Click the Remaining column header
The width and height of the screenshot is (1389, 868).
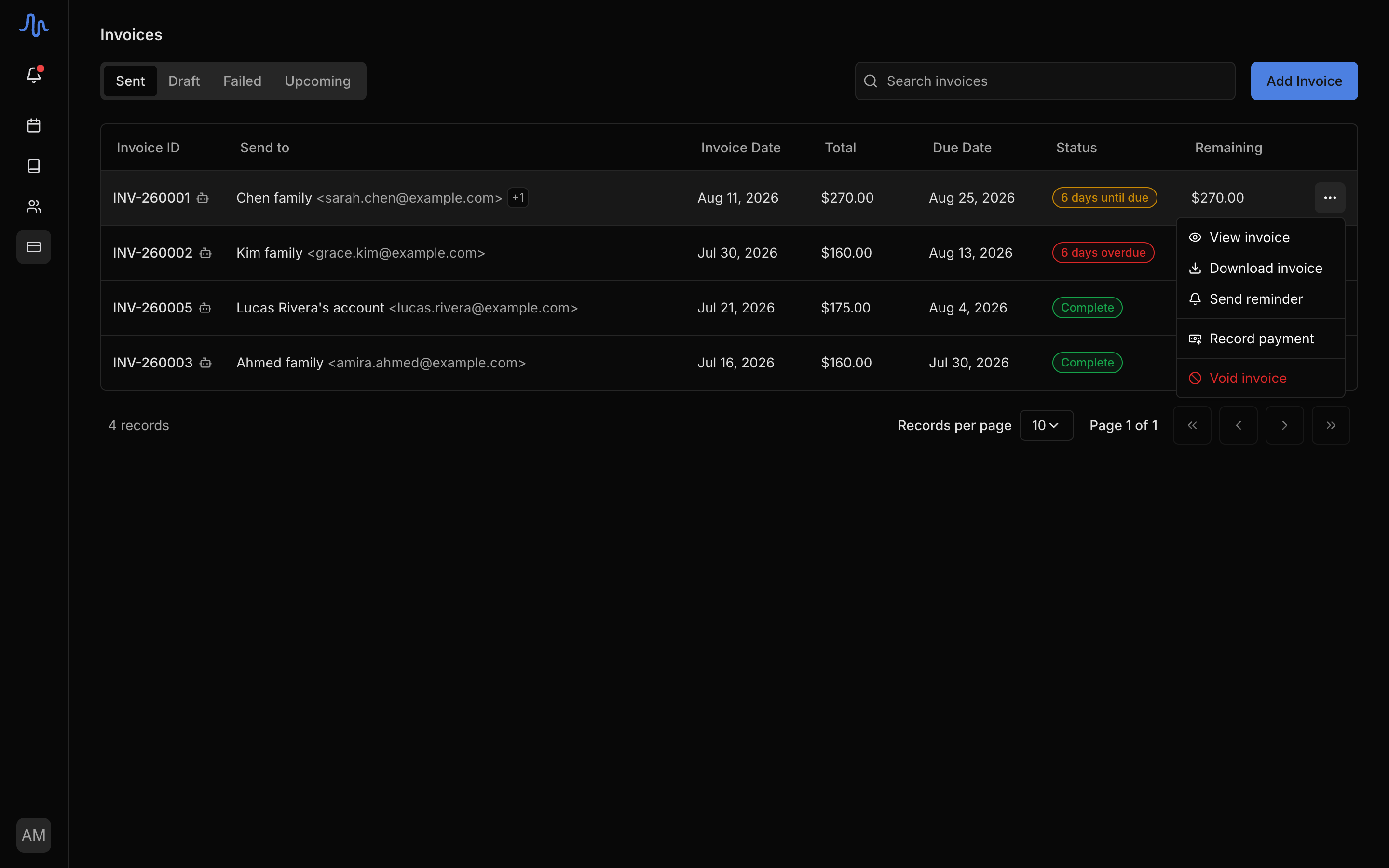coord(1228,148)
